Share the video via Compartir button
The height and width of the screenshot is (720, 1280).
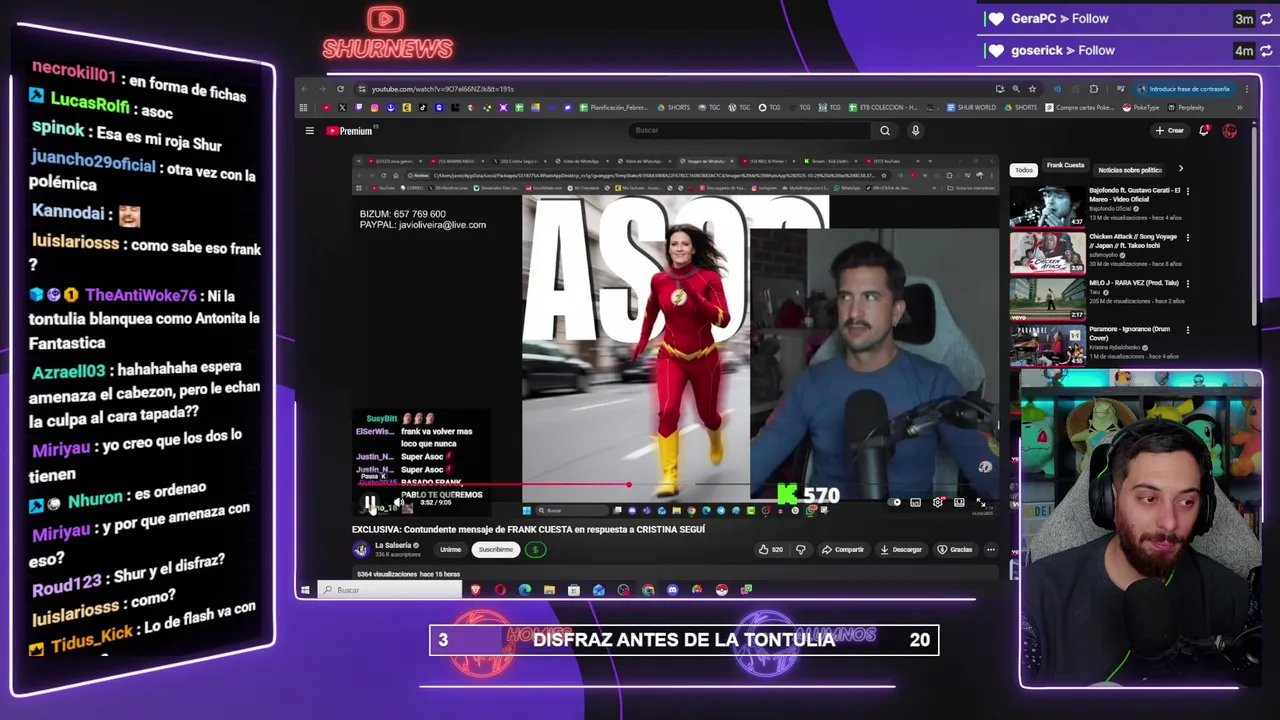[x=843, y=549]
